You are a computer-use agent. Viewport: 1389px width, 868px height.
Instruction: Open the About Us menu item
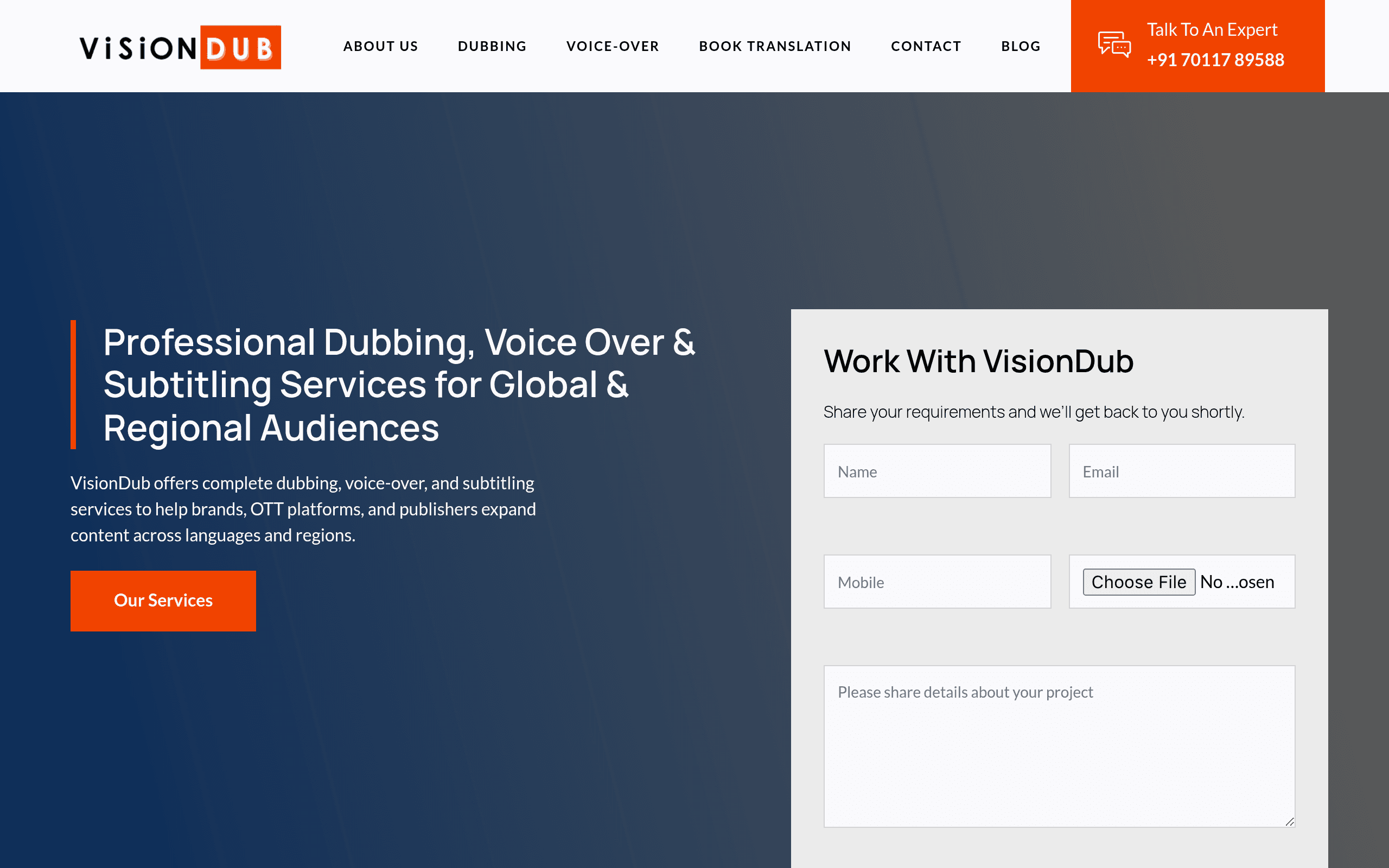point(380,46)
